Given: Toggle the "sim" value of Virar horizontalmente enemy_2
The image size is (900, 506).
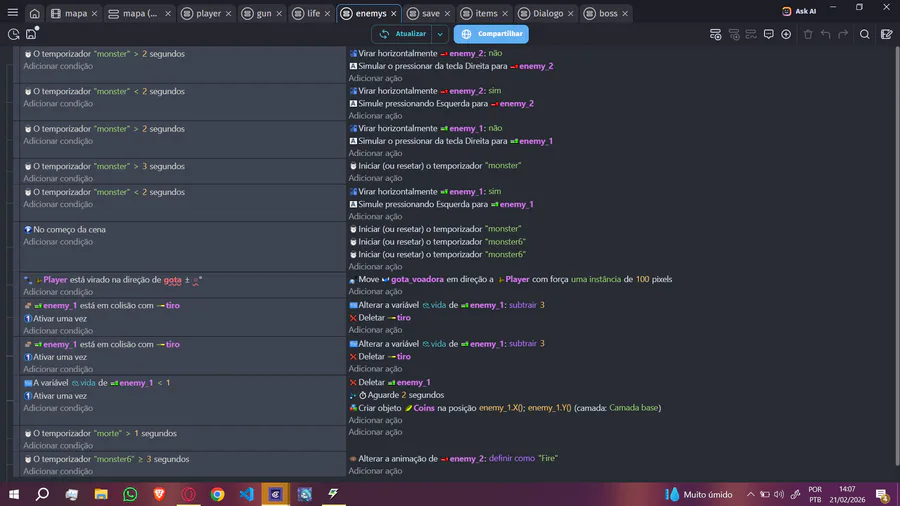Looking at the screenshot, I should click(x=495, y=91).
